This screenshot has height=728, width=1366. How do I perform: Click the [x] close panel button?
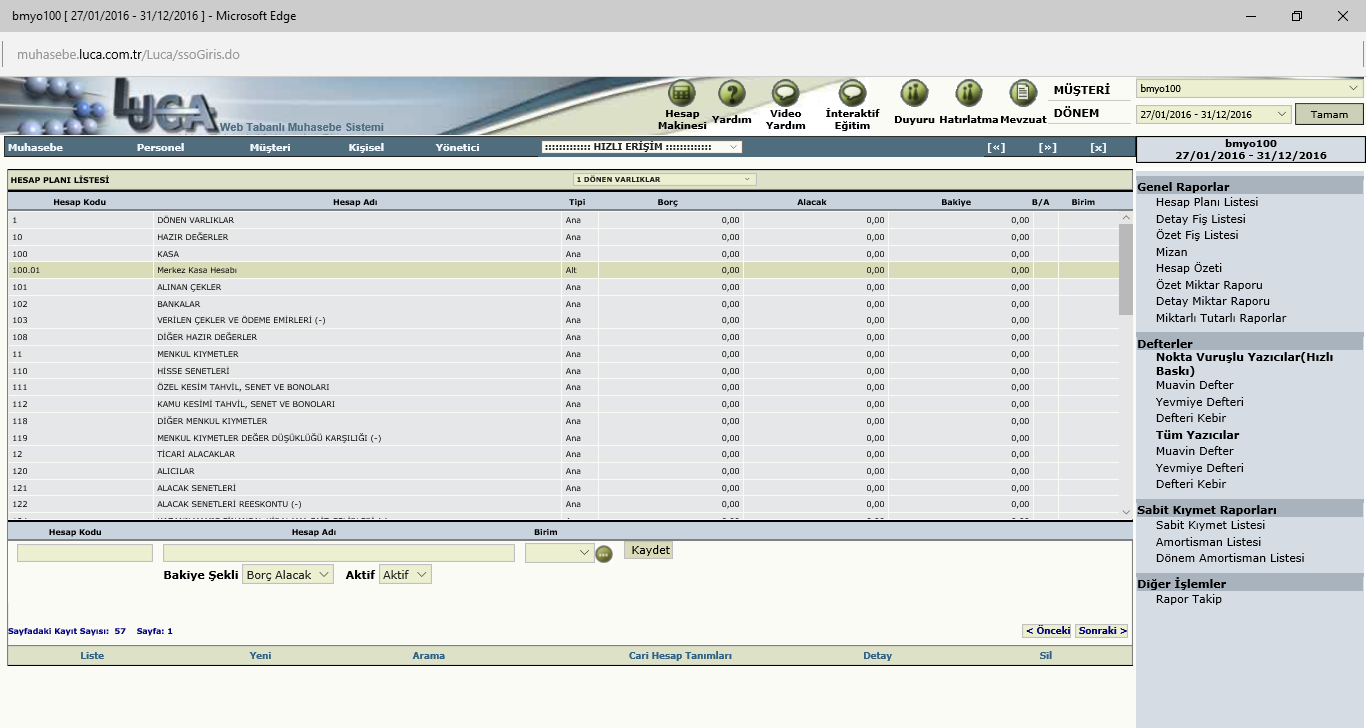pyautogui.click(x=1098, y=147)
